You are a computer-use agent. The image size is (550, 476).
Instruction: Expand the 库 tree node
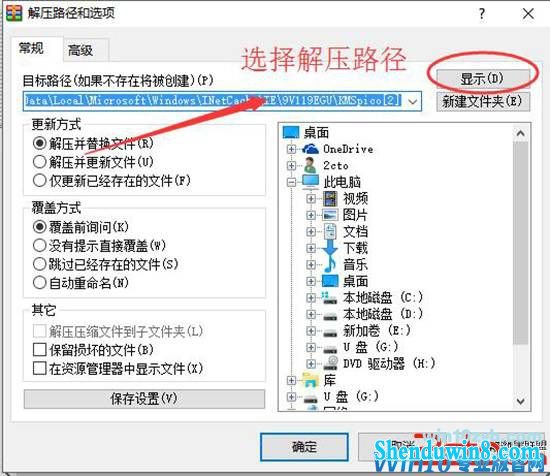point(291,380)
